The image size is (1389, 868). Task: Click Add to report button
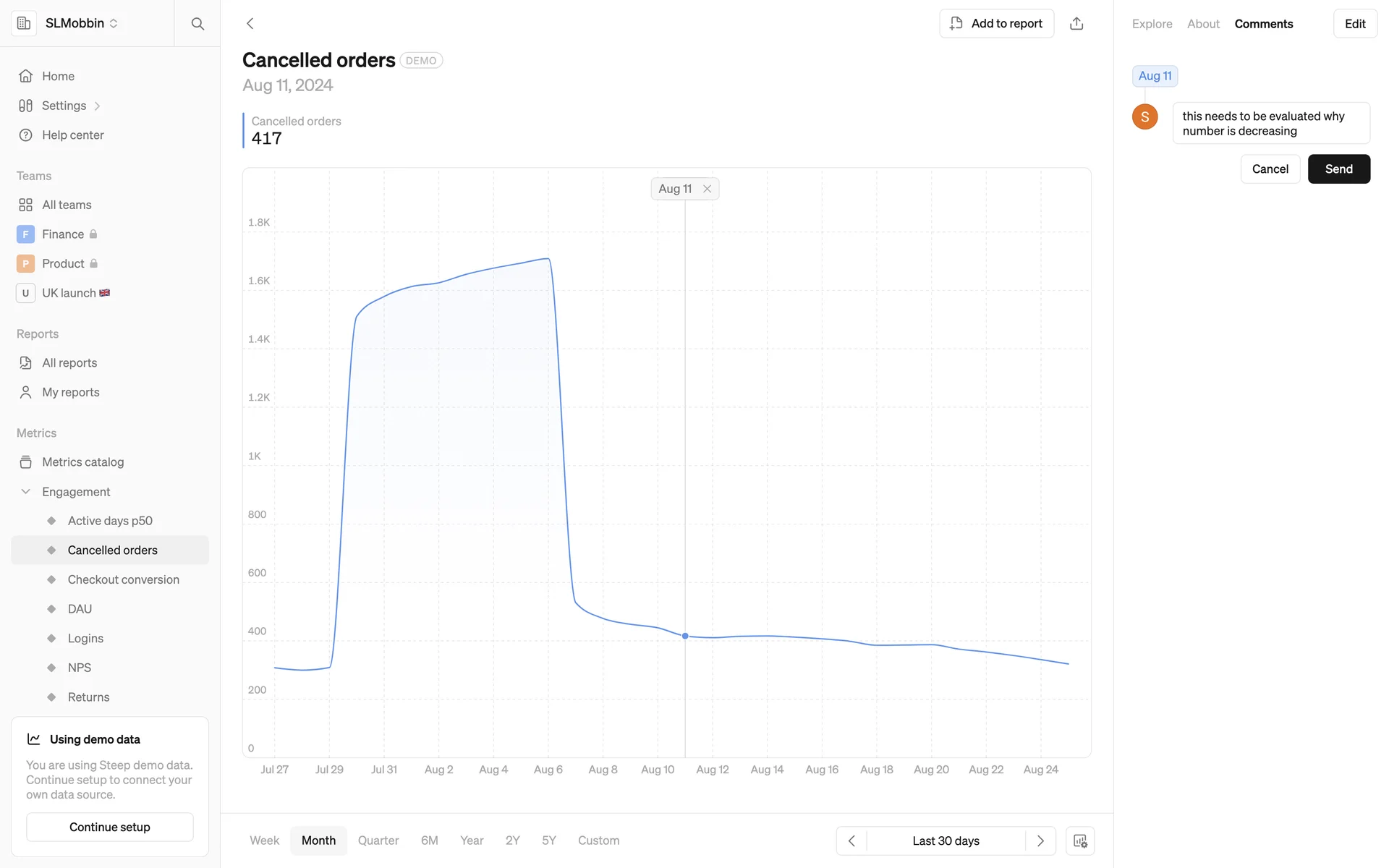996,24
